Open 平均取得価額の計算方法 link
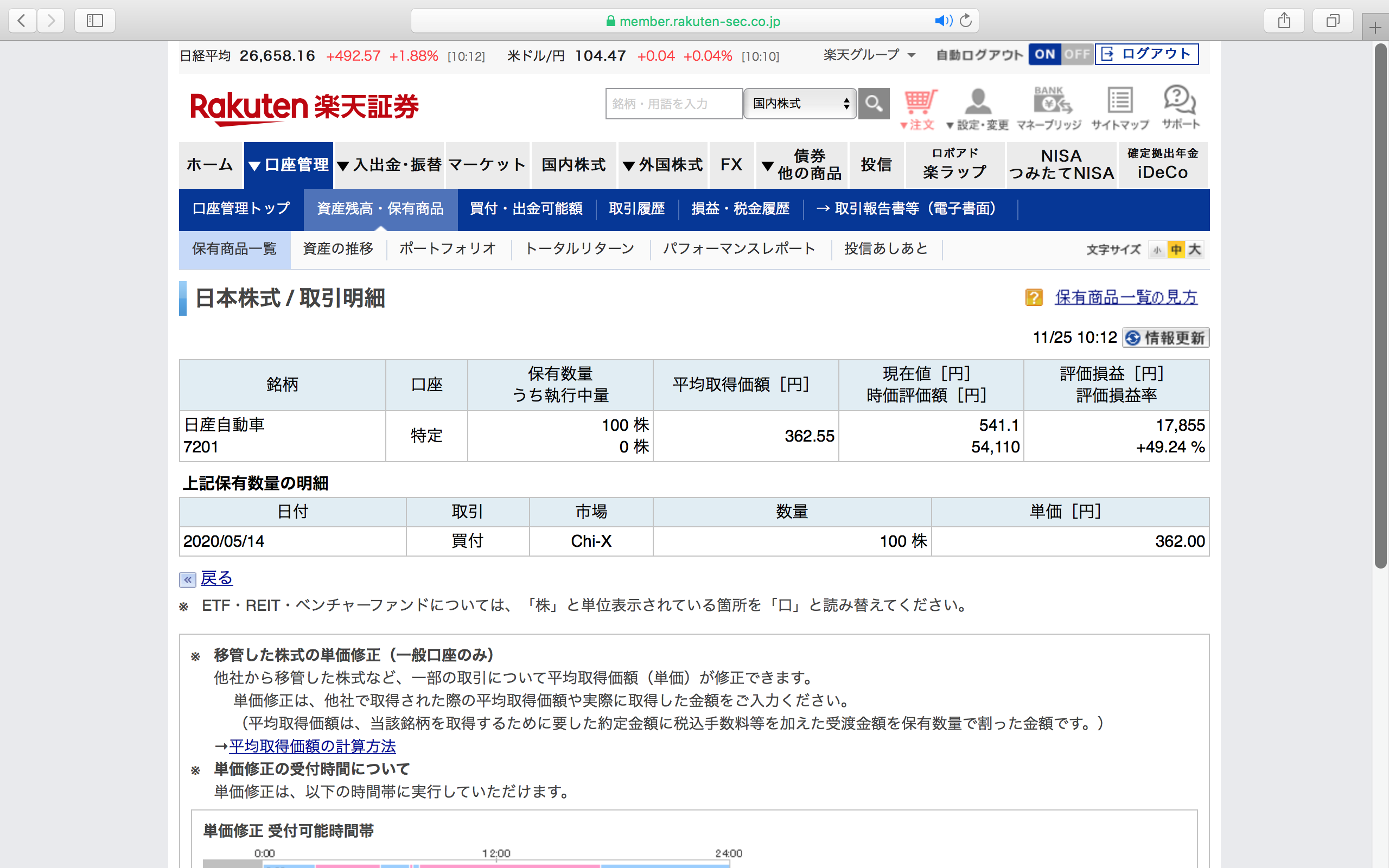Image resolution: width=1389 pixels, height=868 pixels. pos(312,746)
